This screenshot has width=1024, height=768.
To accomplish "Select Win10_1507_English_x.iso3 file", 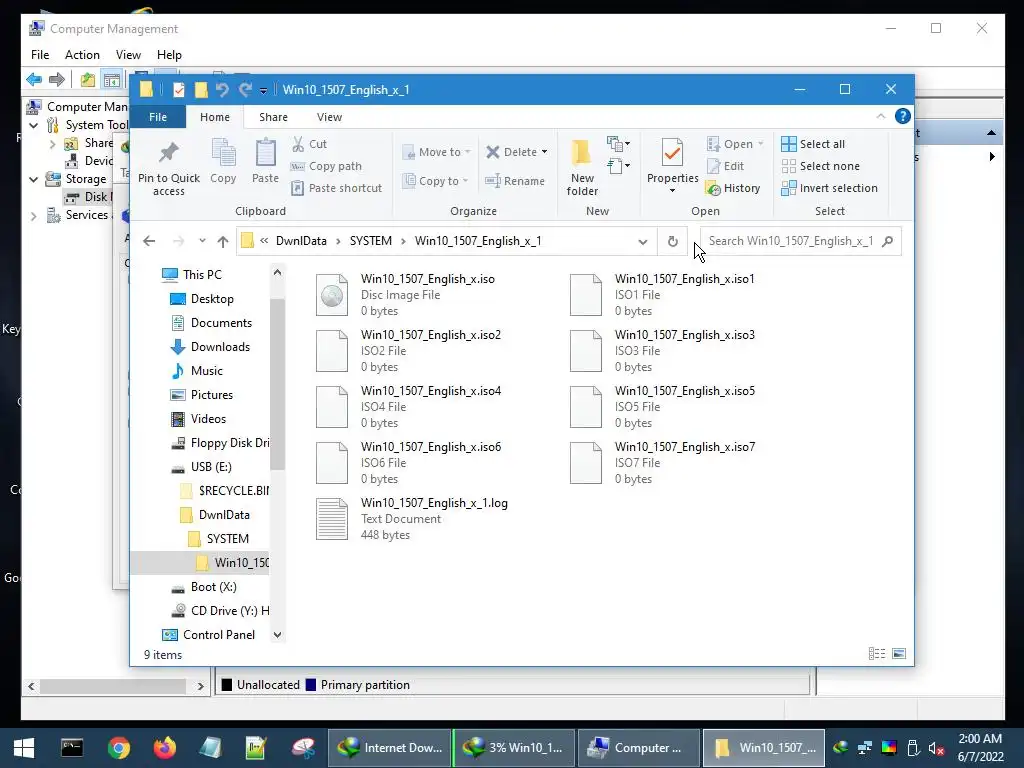I will tap(663, 351).
